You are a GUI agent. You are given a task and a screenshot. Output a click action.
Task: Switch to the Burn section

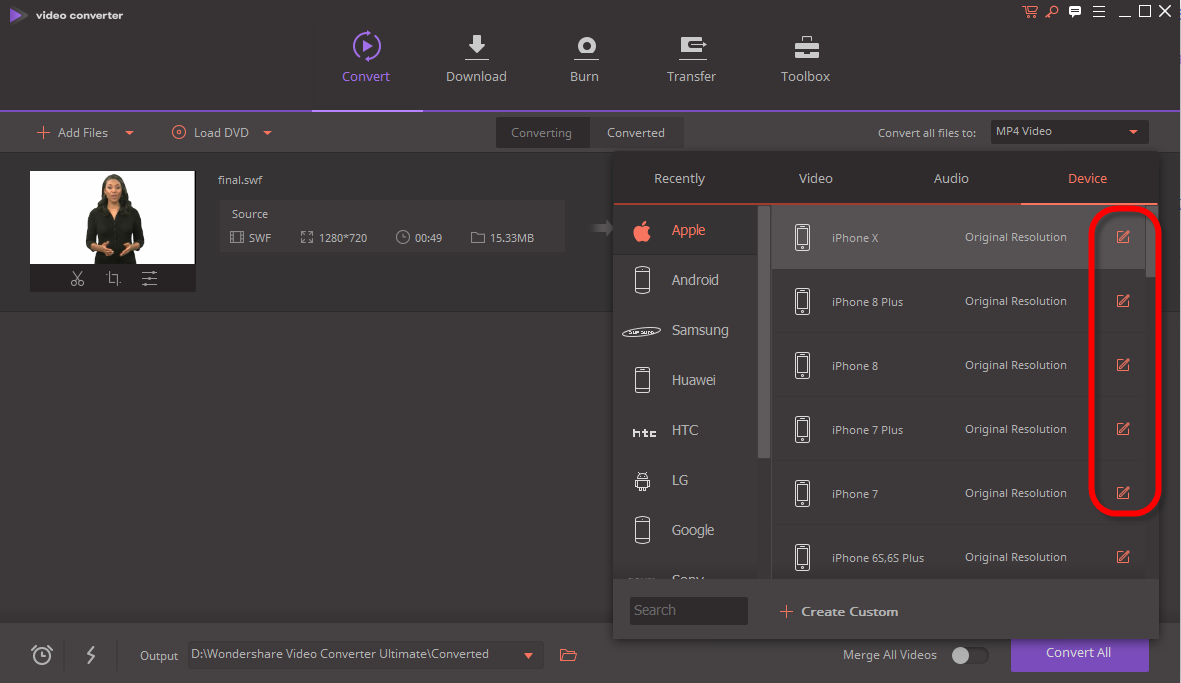(x=584, y=57)
